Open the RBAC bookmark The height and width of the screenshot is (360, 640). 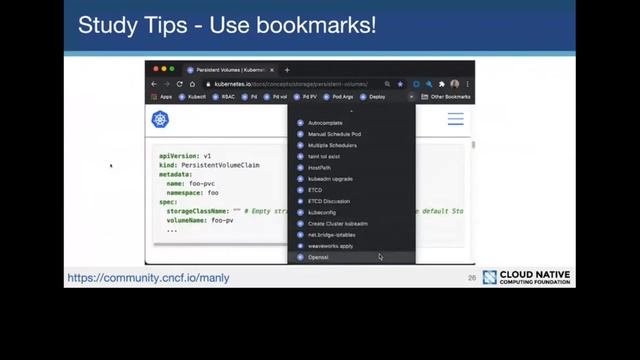click(224, 97)
